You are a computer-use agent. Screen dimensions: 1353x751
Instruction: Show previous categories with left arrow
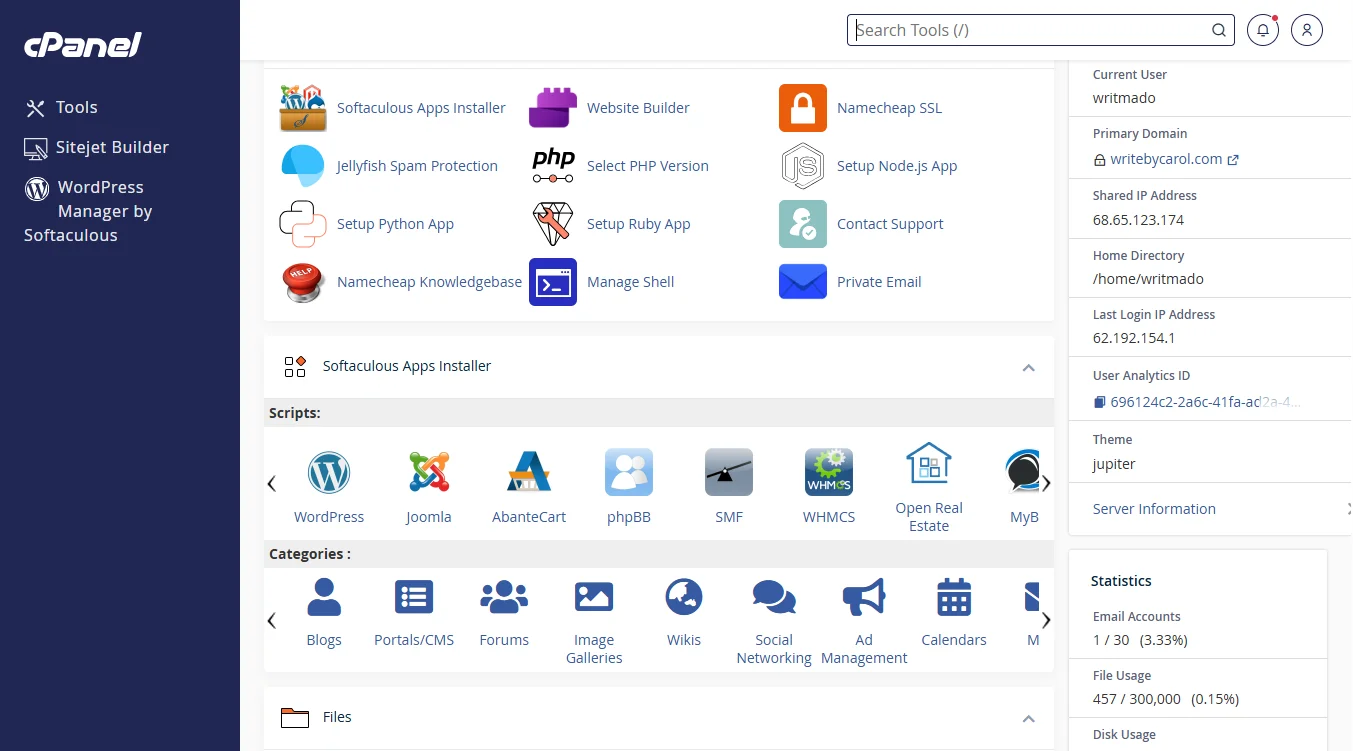(271, 620)
